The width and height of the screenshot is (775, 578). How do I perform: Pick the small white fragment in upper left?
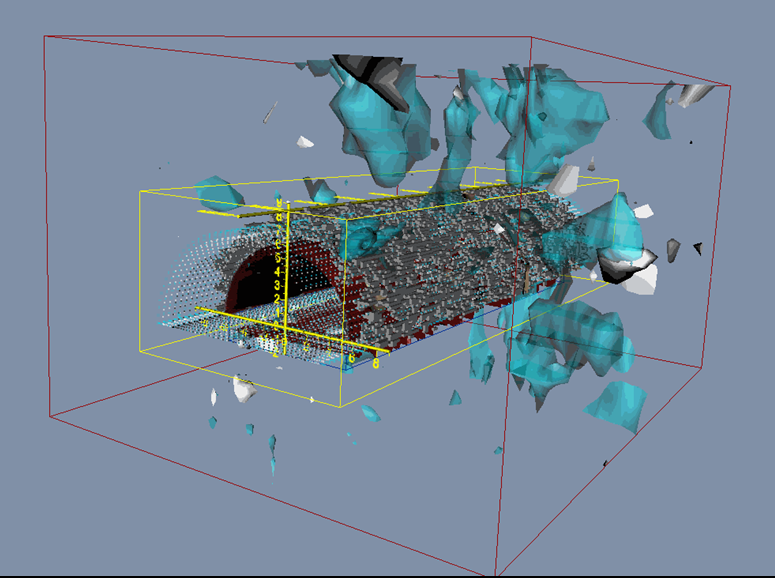click(270, 113)
